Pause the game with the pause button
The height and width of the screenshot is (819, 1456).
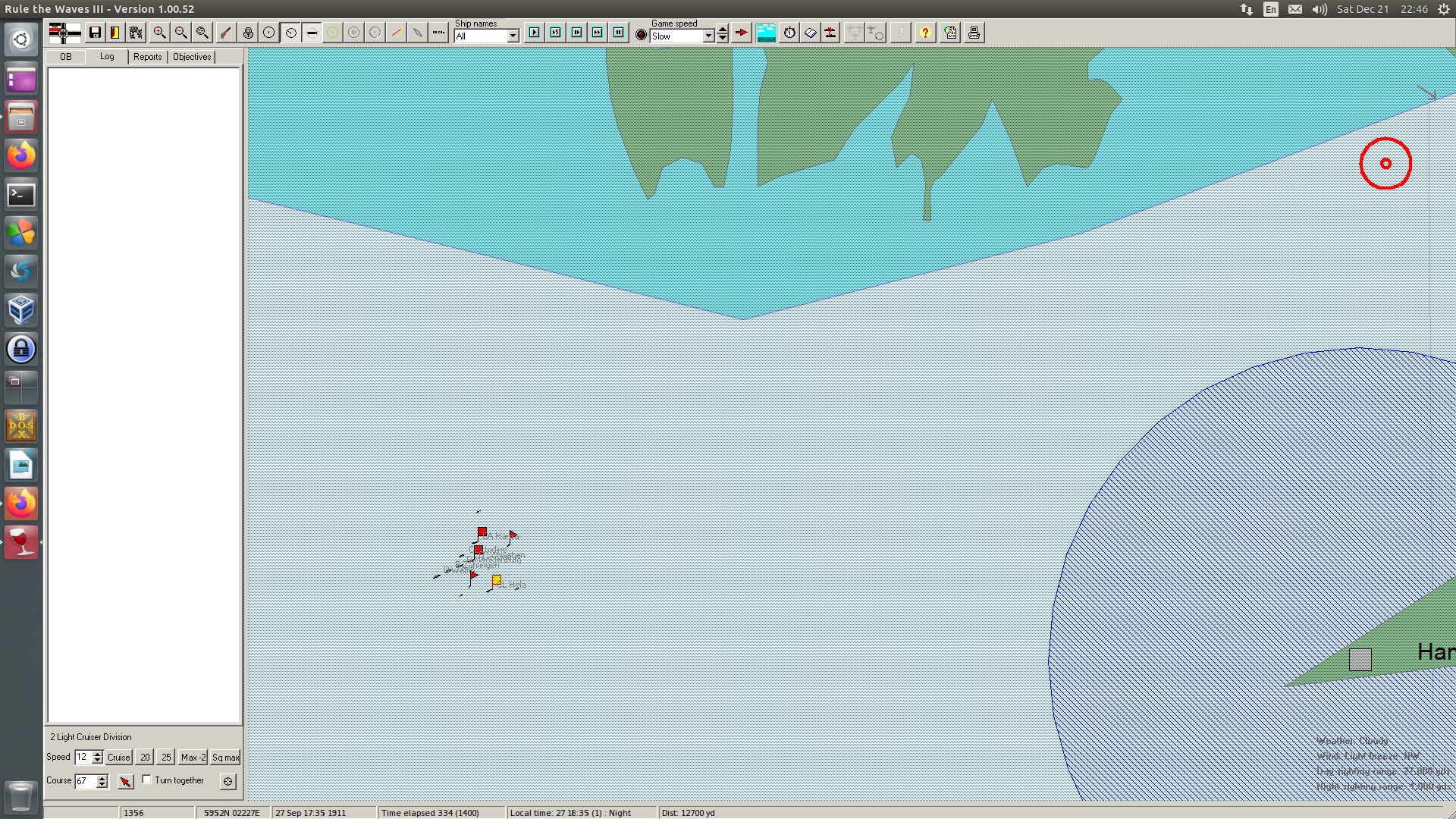pyautogui.click(x=619, y=33)
